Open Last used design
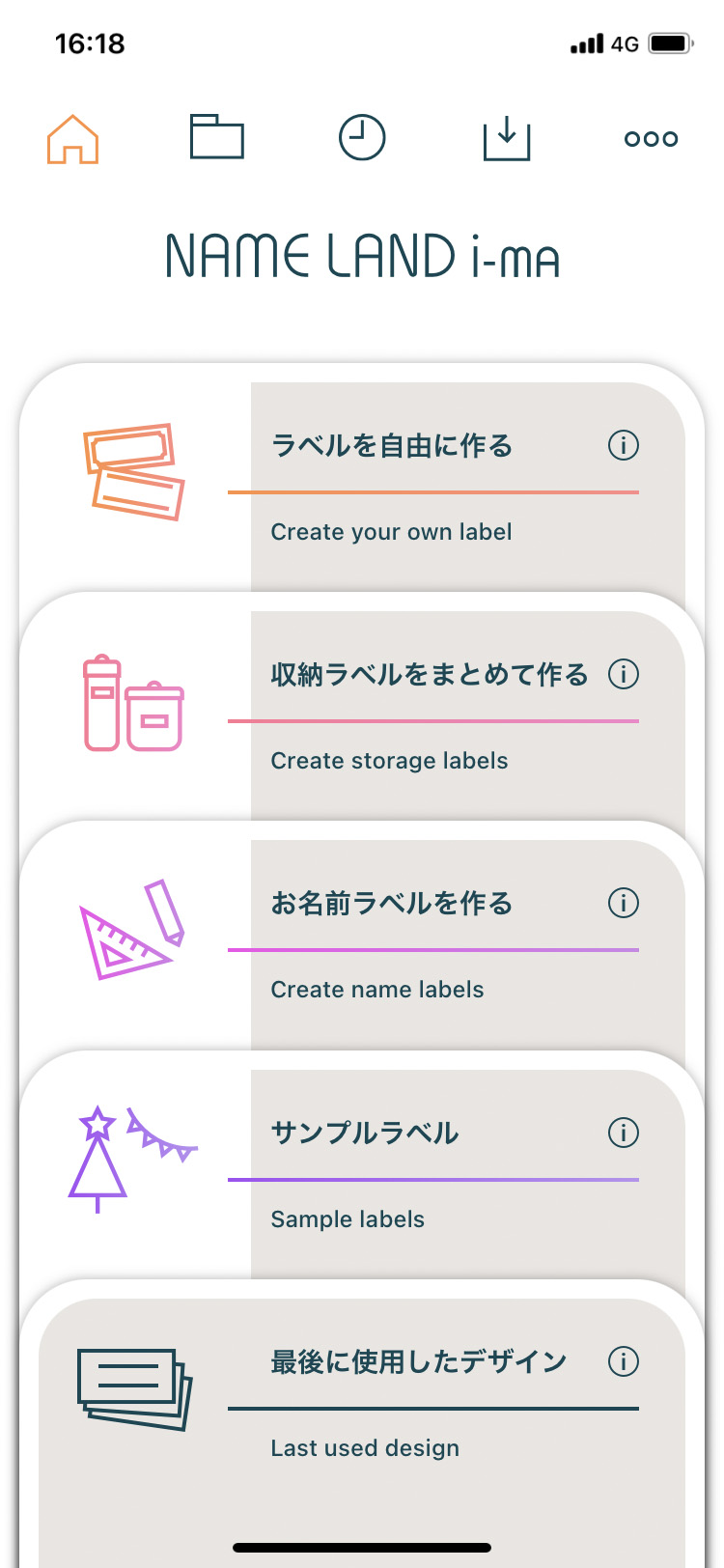 pos(365,1448)
